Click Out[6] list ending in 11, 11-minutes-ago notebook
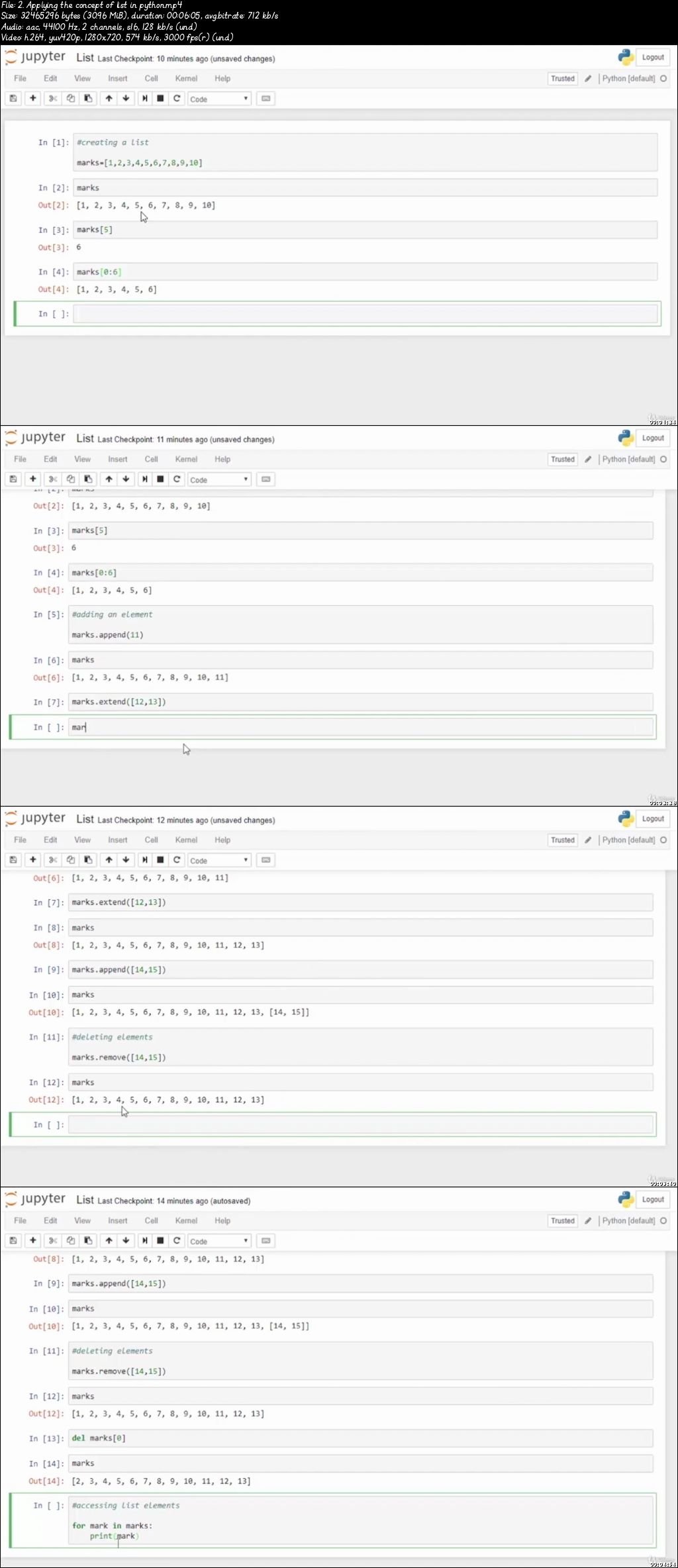This screenshot has width=678, height=1568. (150, 677)
